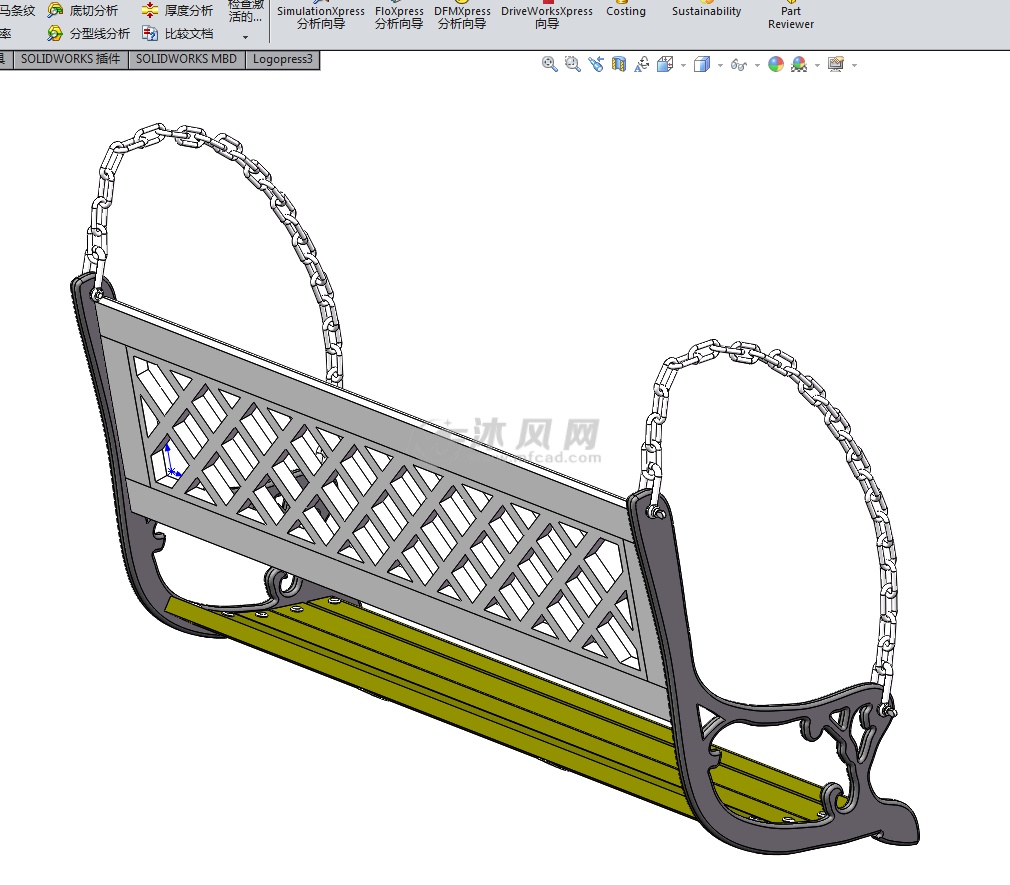Open View Settings monitor icon

tap(836, 65)
